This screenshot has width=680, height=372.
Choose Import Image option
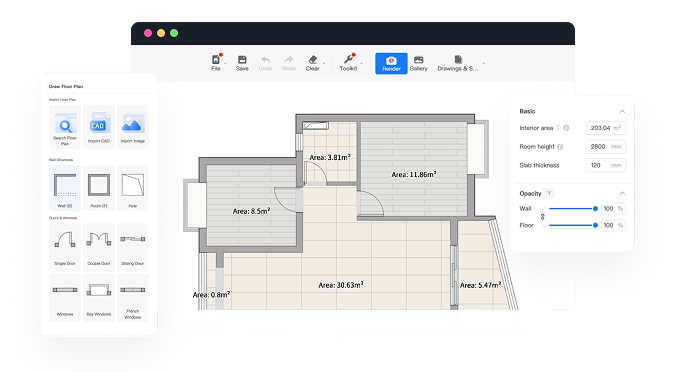pos(133,127)
